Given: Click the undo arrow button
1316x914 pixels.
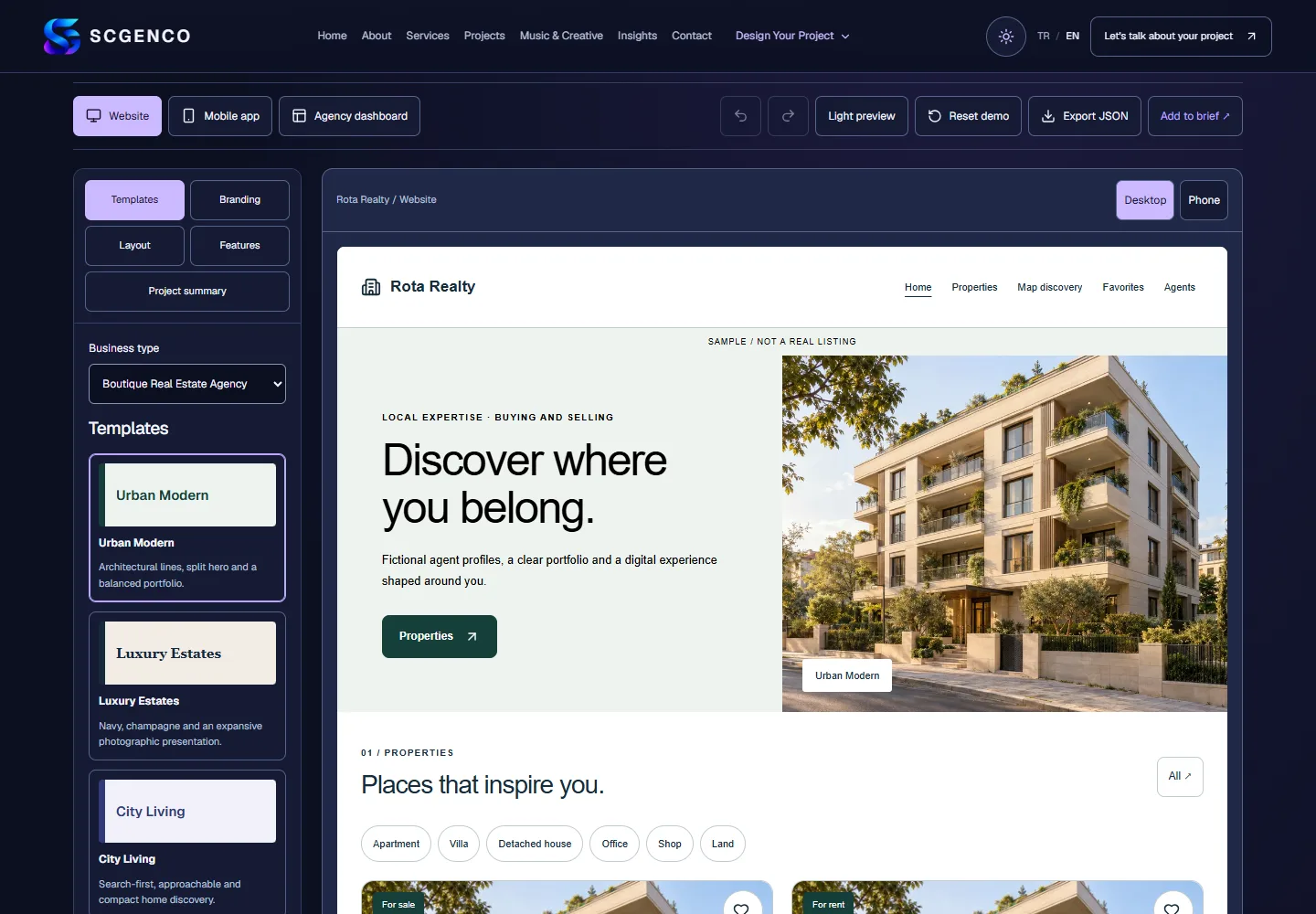Looking at the screenshot, I should 740,116.
